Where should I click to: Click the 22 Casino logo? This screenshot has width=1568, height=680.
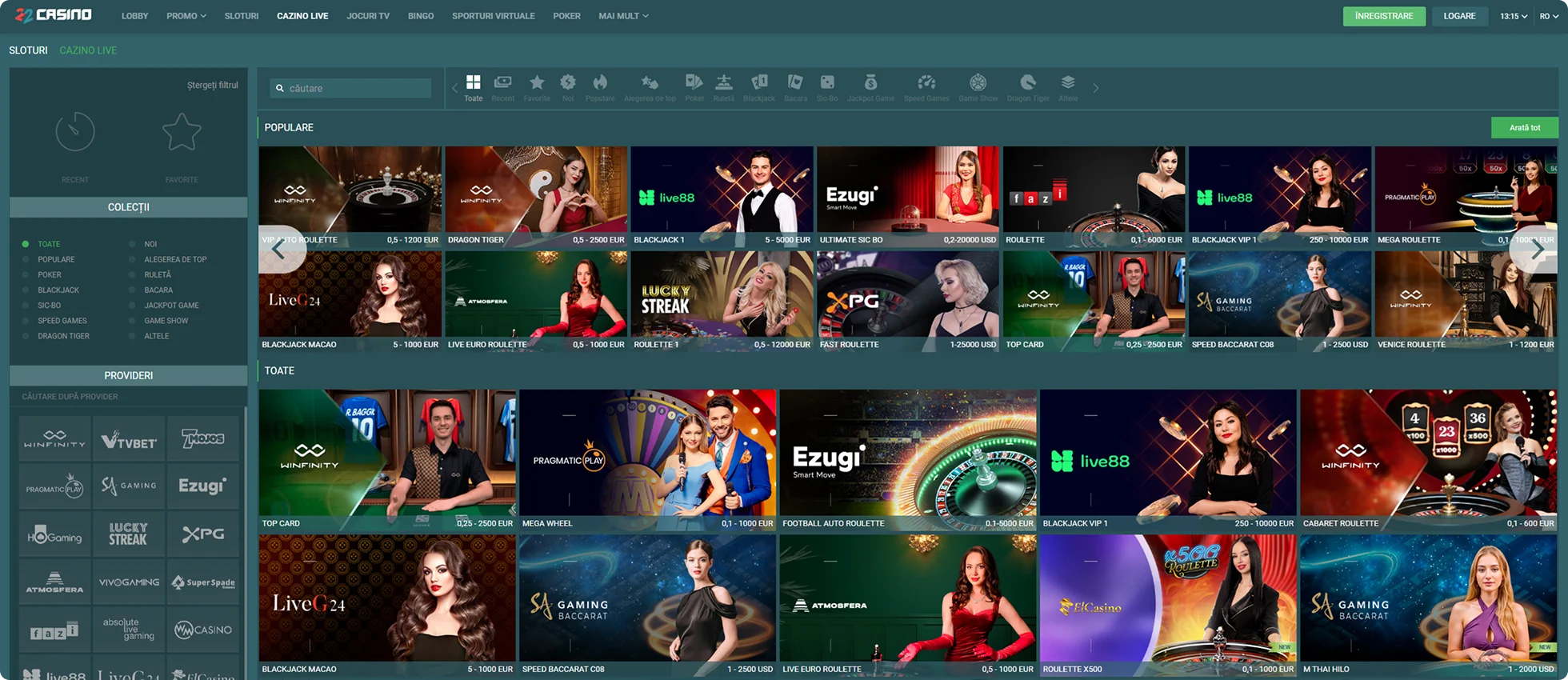click(54, 15)
